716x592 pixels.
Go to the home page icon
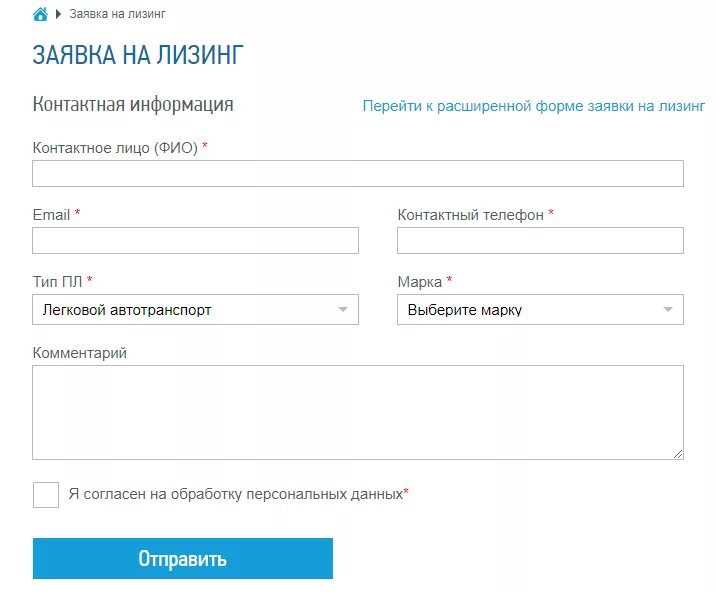(x=40, y=14)
